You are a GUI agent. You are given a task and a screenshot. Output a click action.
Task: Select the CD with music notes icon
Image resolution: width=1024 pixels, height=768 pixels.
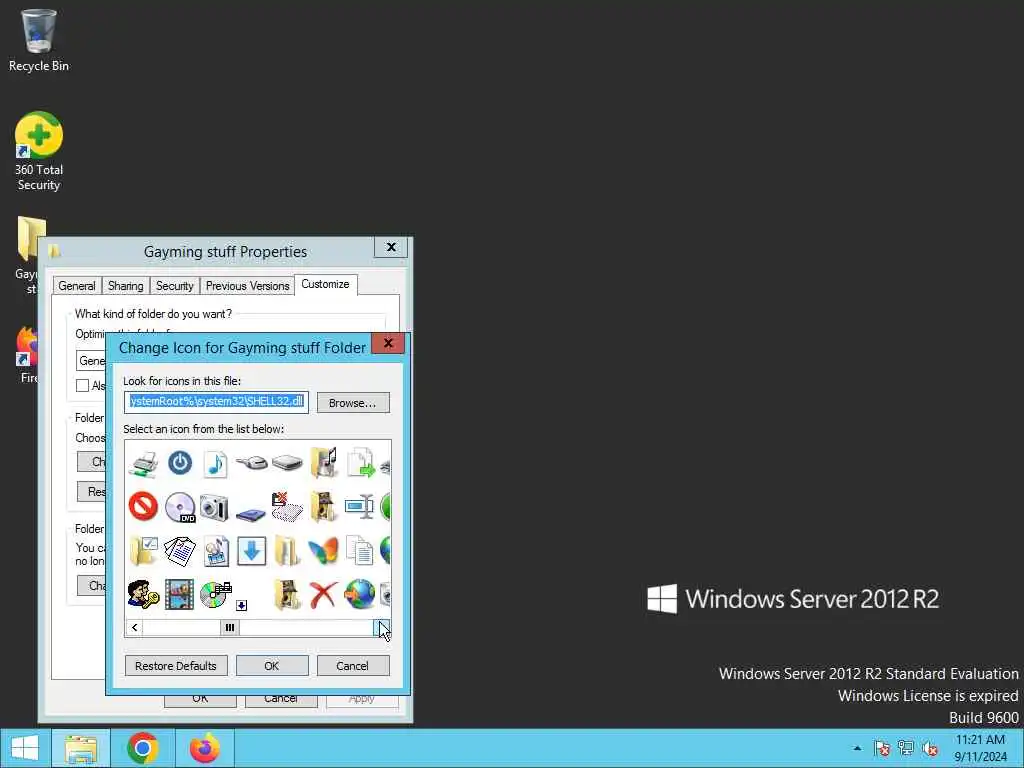coord(216,594)
